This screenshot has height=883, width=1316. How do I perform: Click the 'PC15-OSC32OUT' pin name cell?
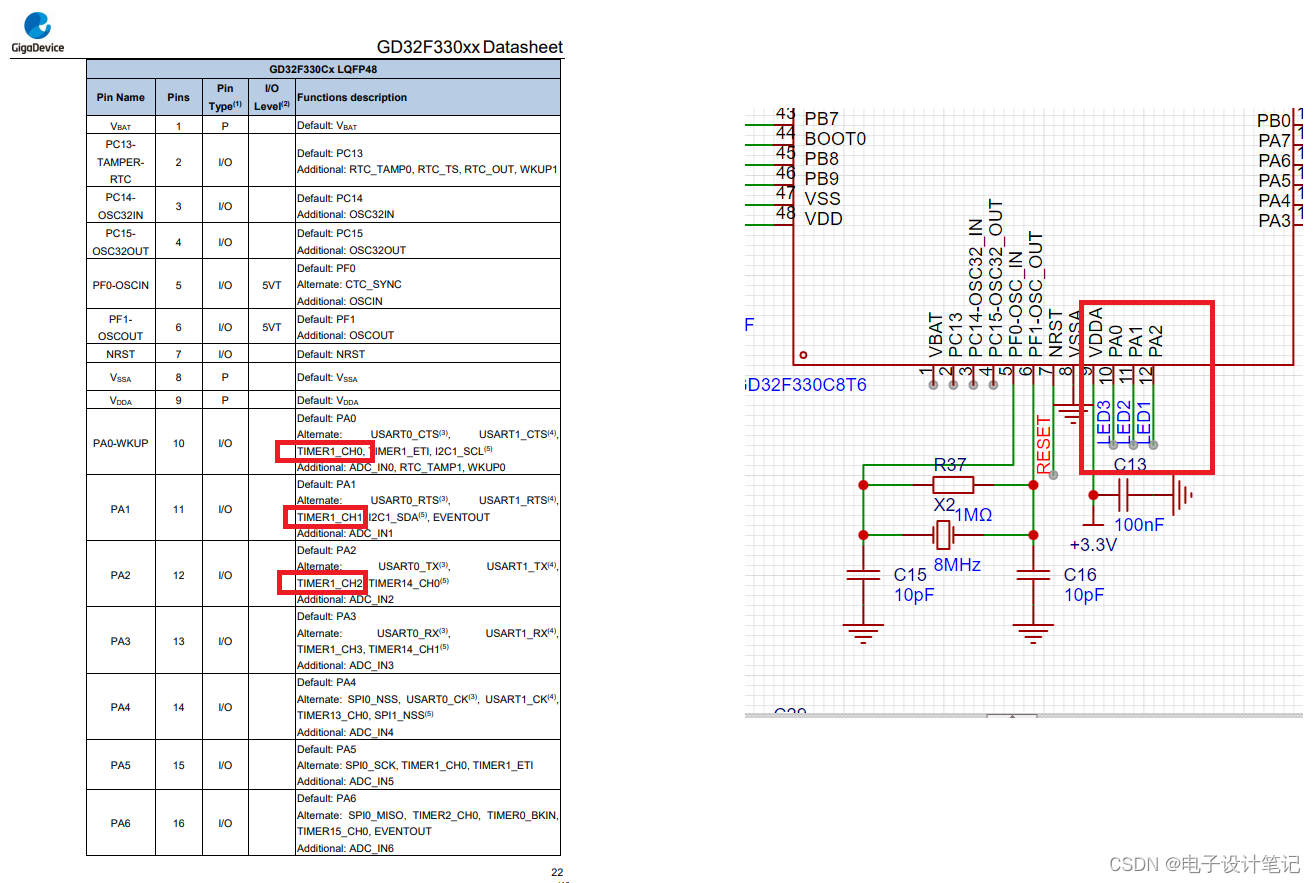click(x=120, y=241)
